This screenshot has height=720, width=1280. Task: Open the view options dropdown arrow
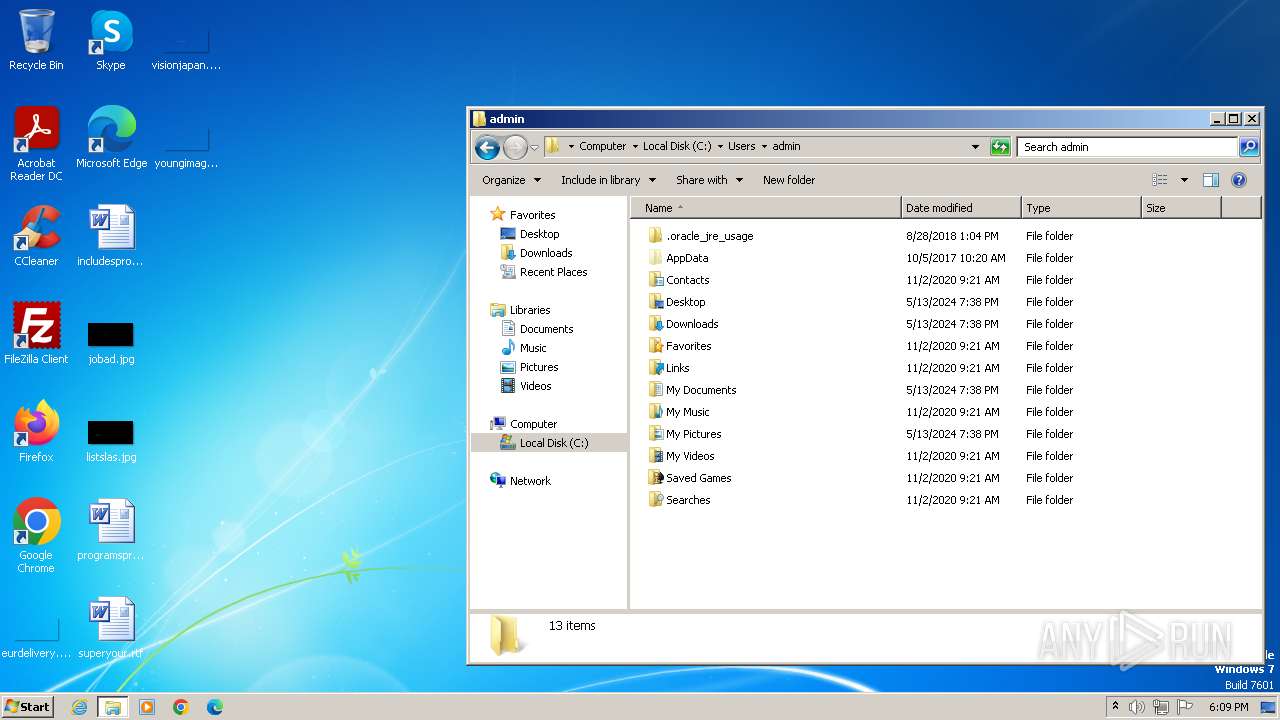click(x=1184, y=180)
